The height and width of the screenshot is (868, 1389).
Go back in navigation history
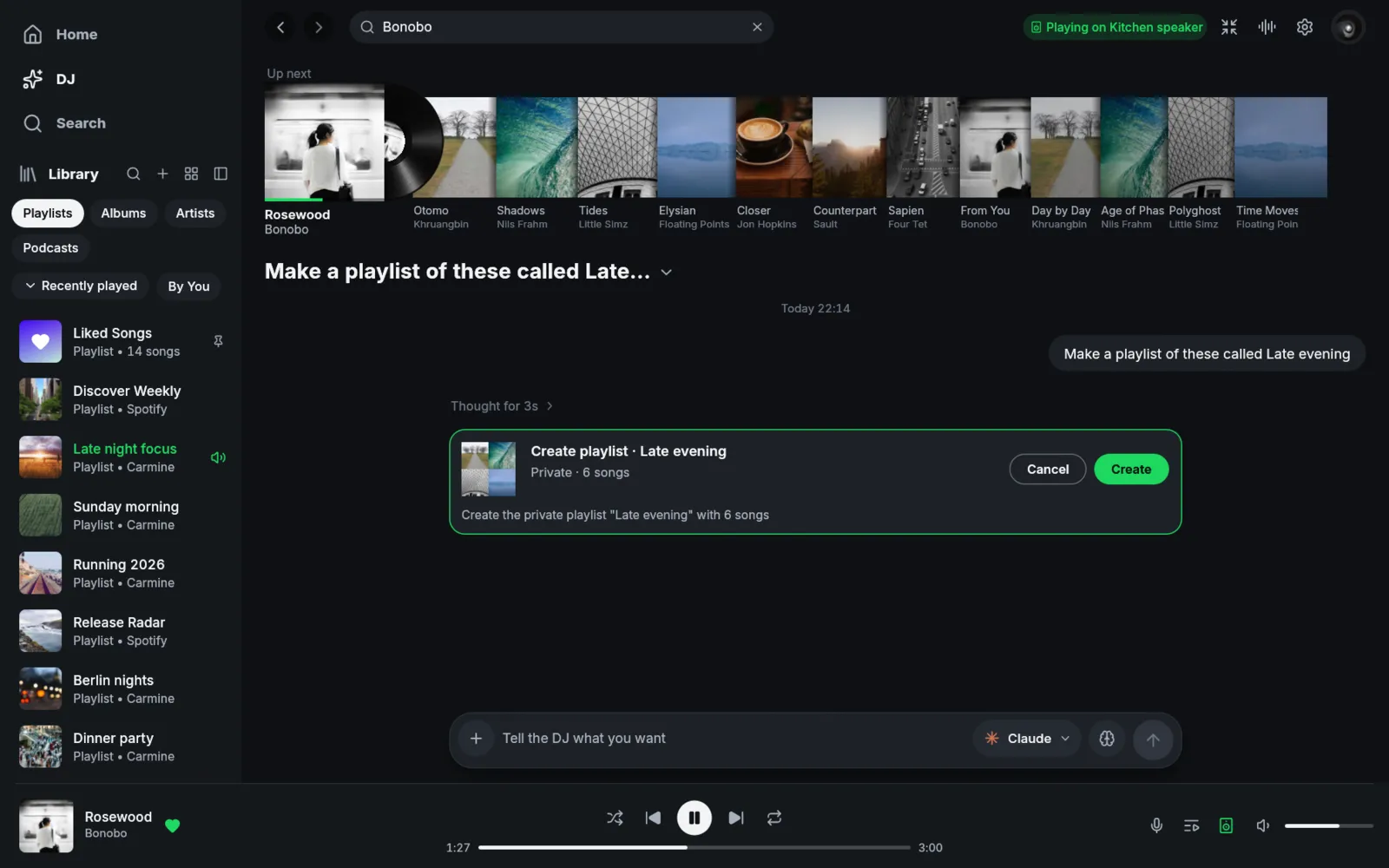pyautogui.click(x=280, y=27)
